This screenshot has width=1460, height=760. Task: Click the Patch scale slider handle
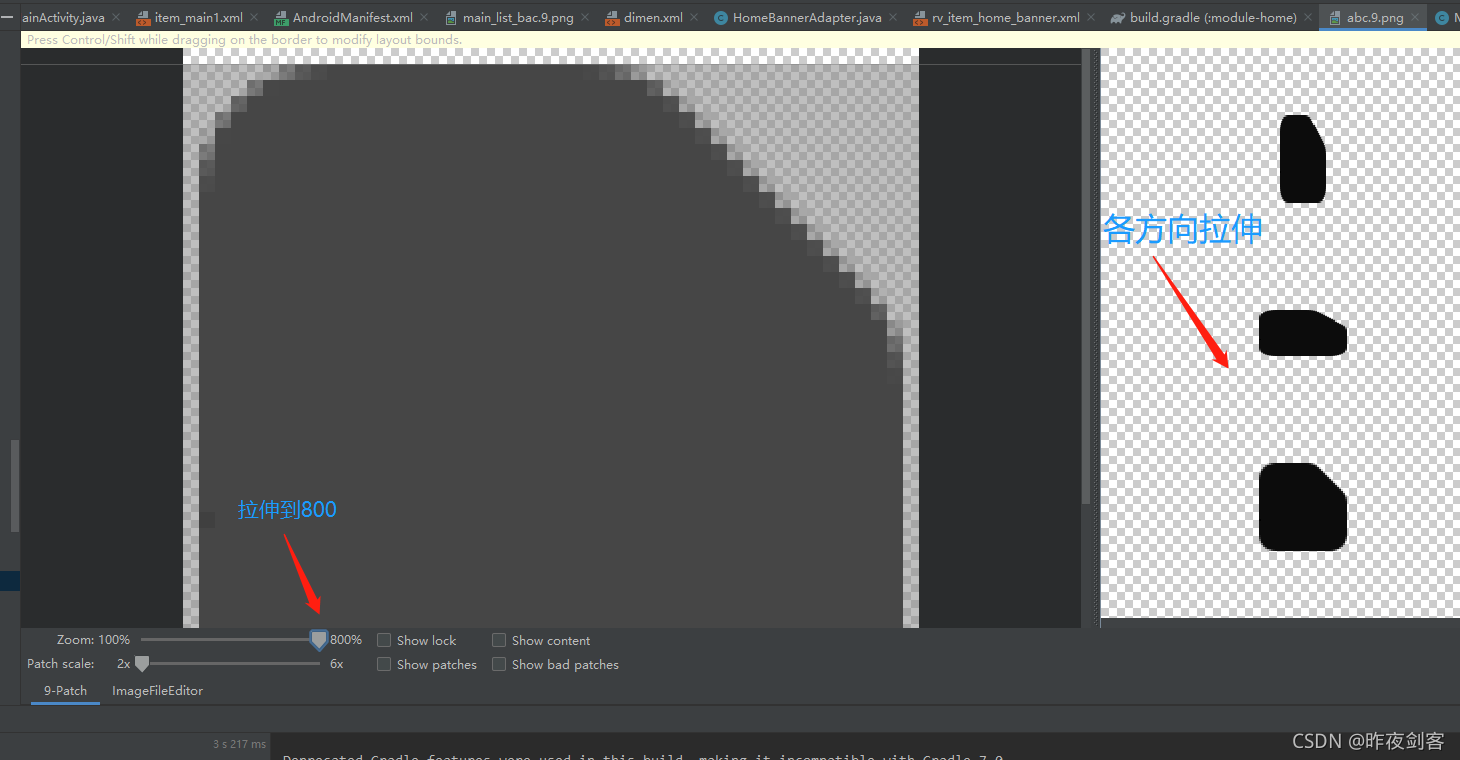(x=141, y=663)
